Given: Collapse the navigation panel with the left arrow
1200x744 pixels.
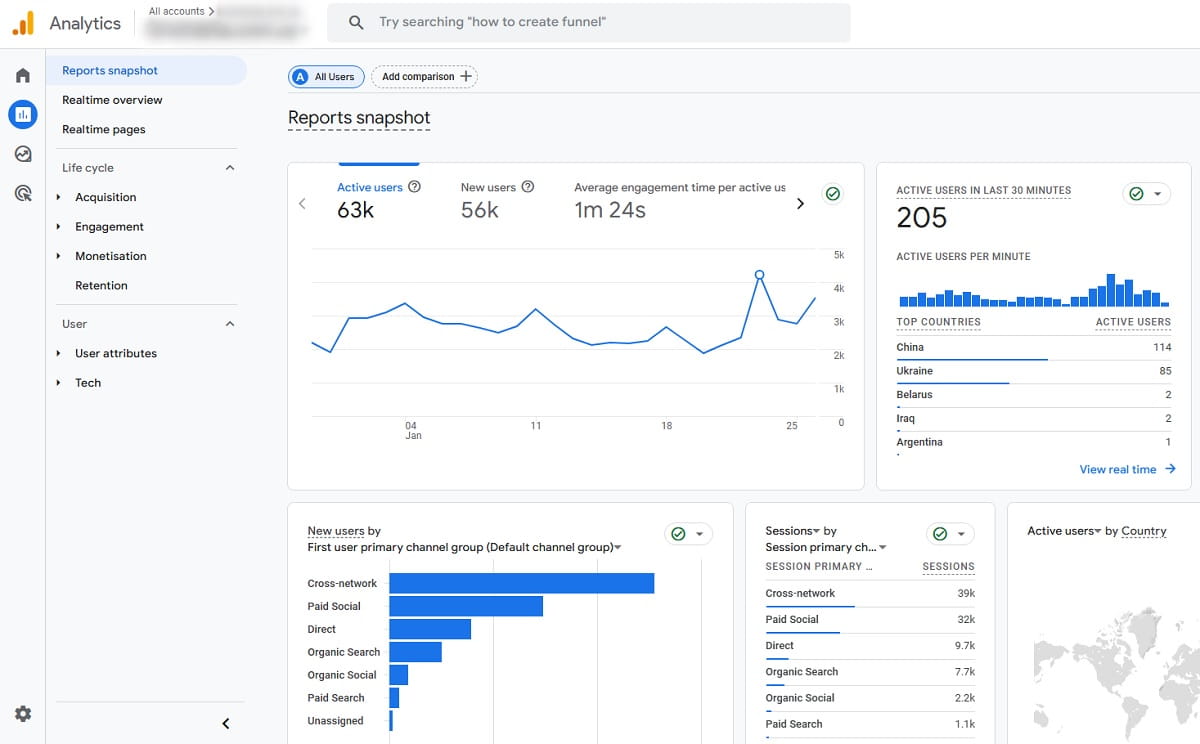Looking at the screenshot, I should pos(225,723).
